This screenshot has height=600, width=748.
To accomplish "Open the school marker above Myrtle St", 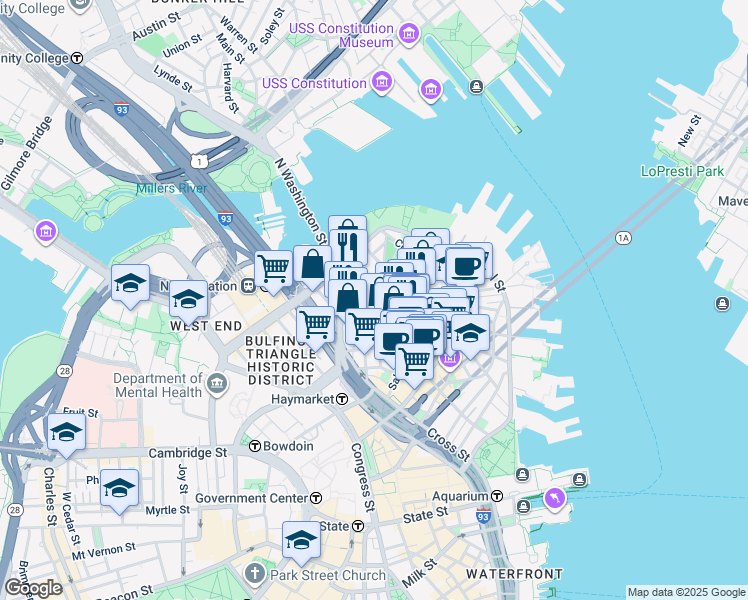I will pos(119,490).
